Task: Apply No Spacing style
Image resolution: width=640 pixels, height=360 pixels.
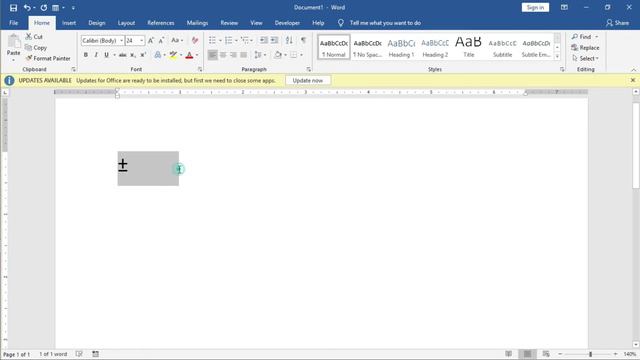Action: [x=367, y=47]
